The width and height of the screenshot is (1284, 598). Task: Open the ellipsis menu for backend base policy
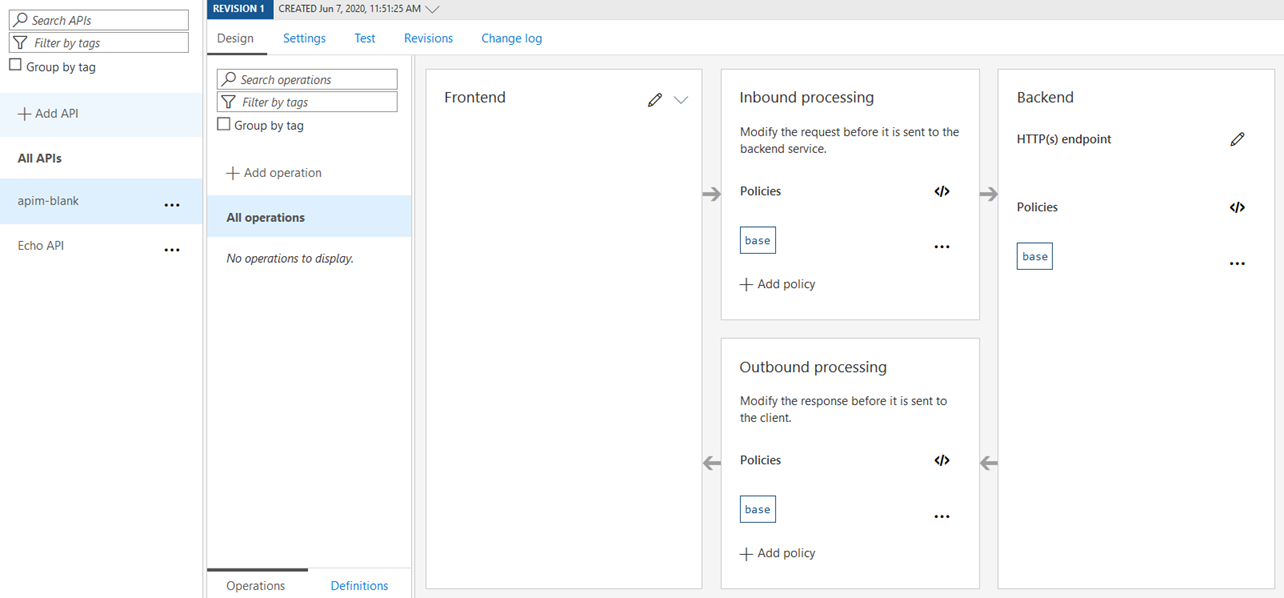pyautogui.click(x=1237, y=264)
